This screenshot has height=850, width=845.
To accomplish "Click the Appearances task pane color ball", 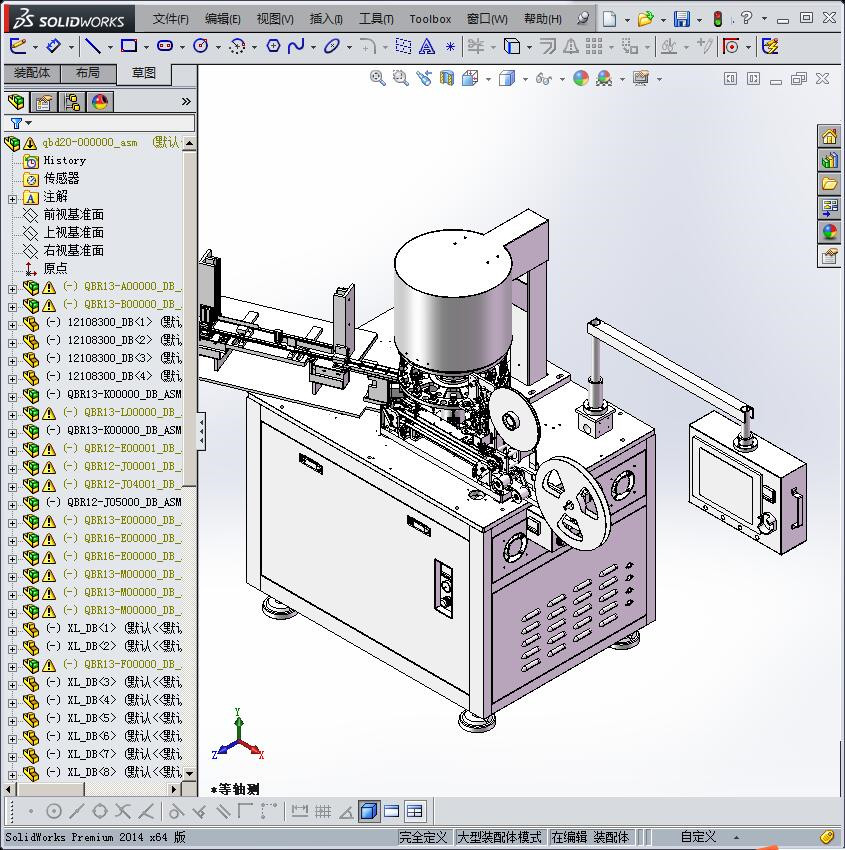I will point(829,232).
